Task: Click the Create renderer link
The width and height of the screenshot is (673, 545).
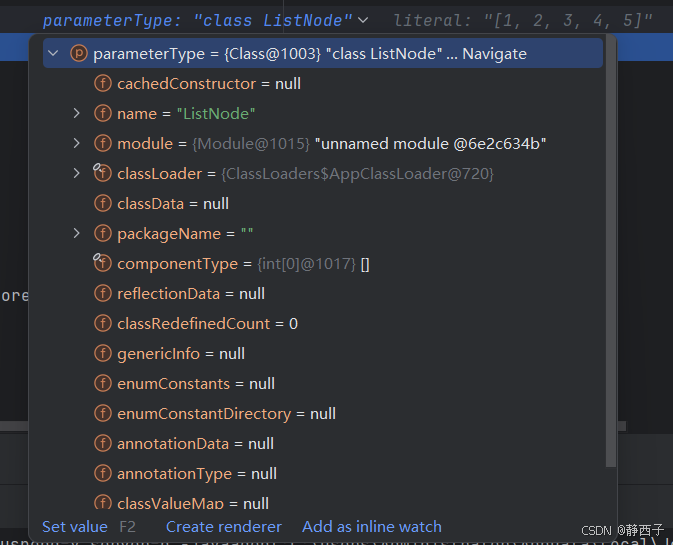Action: coord(224,527)
